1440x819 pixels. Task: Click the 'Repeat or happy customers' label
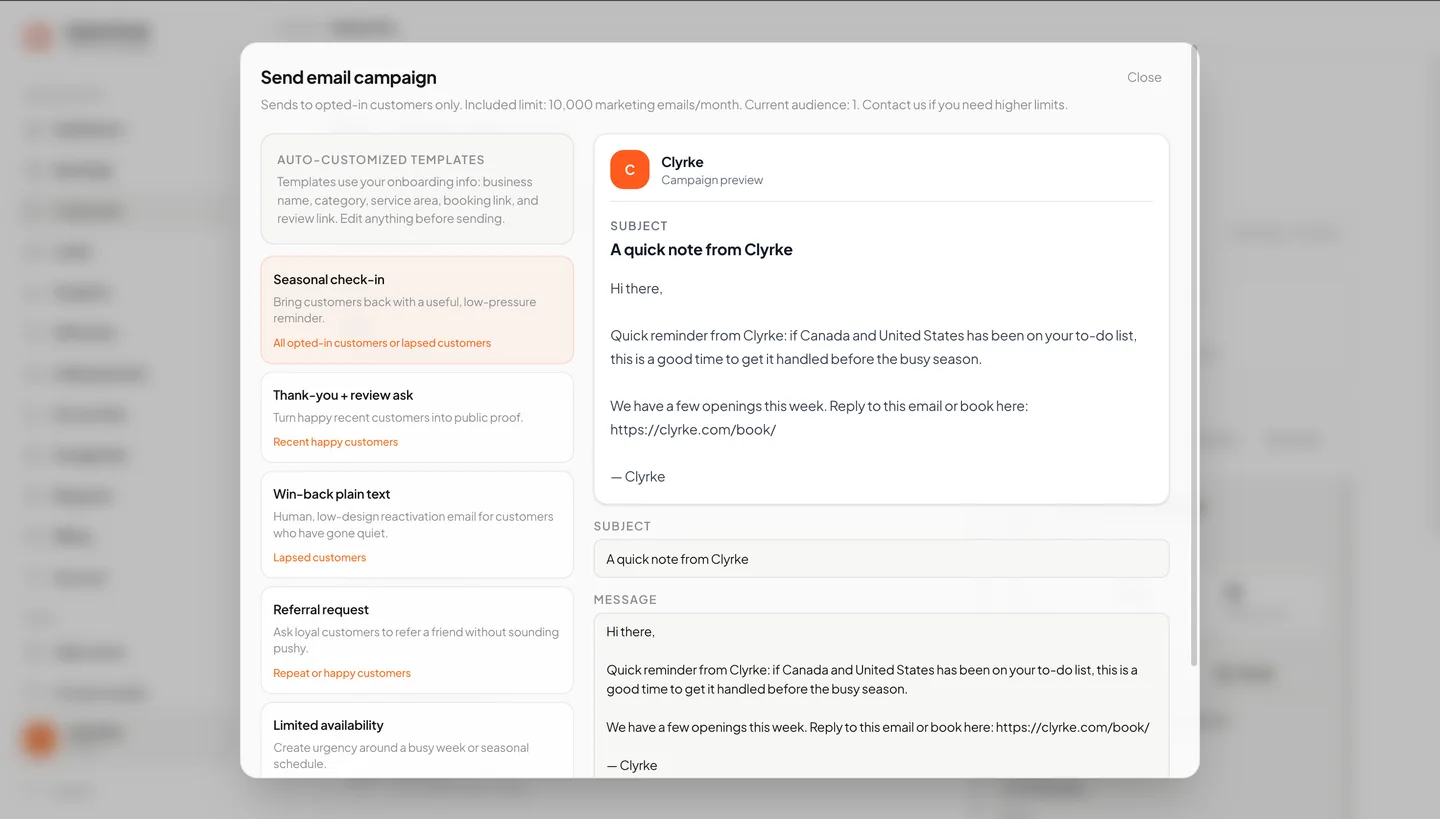click(x=342, y=673)
